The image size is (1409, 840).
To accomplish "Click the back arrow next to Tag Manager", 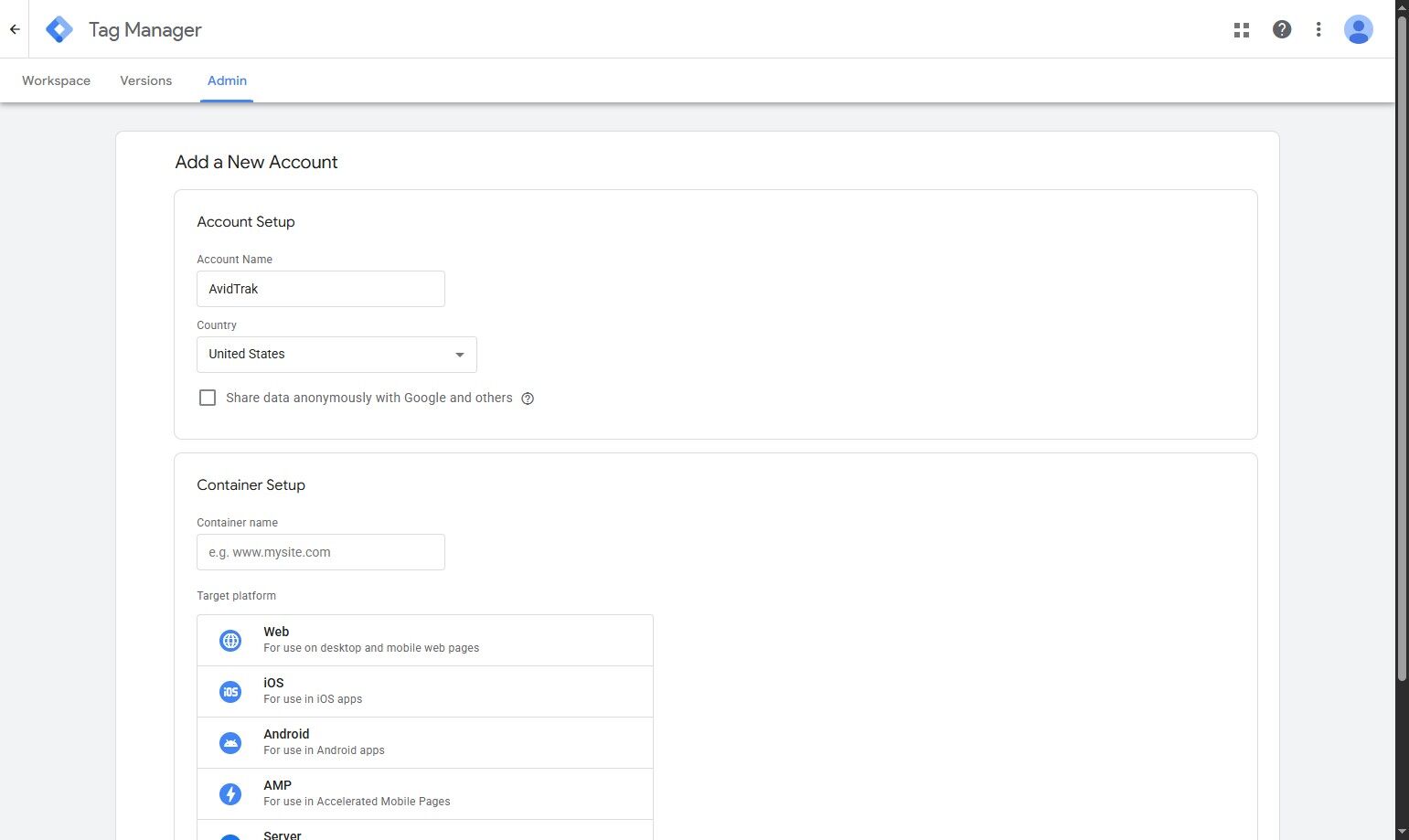I will click(x=15, y=28).
